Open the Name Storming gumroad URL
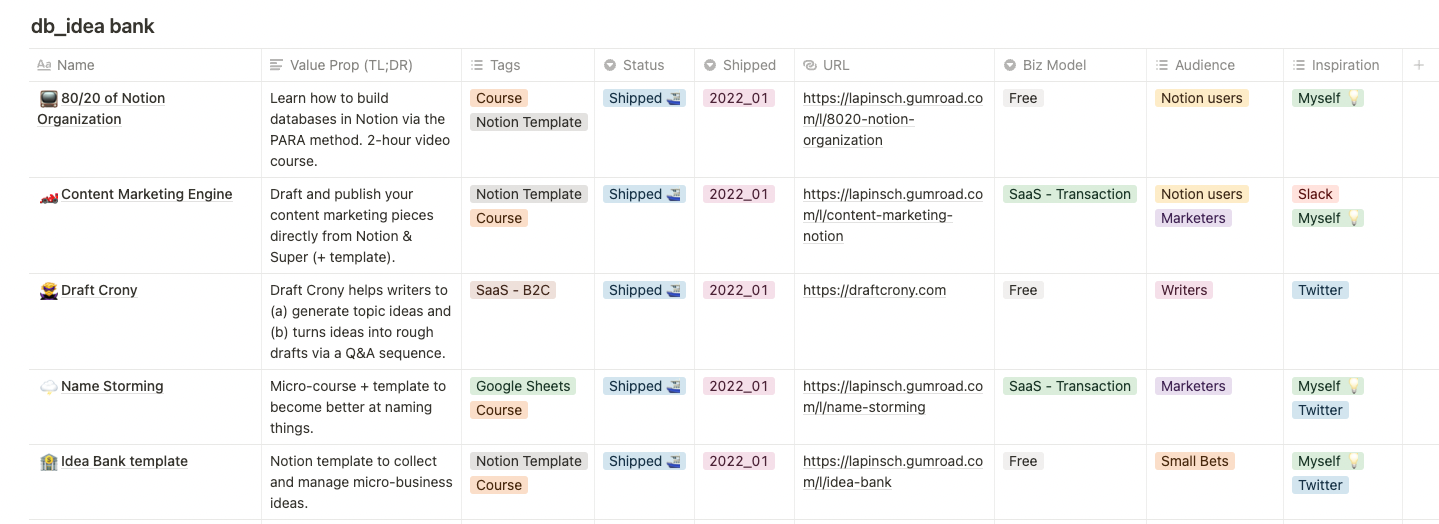 click(892, 397)
